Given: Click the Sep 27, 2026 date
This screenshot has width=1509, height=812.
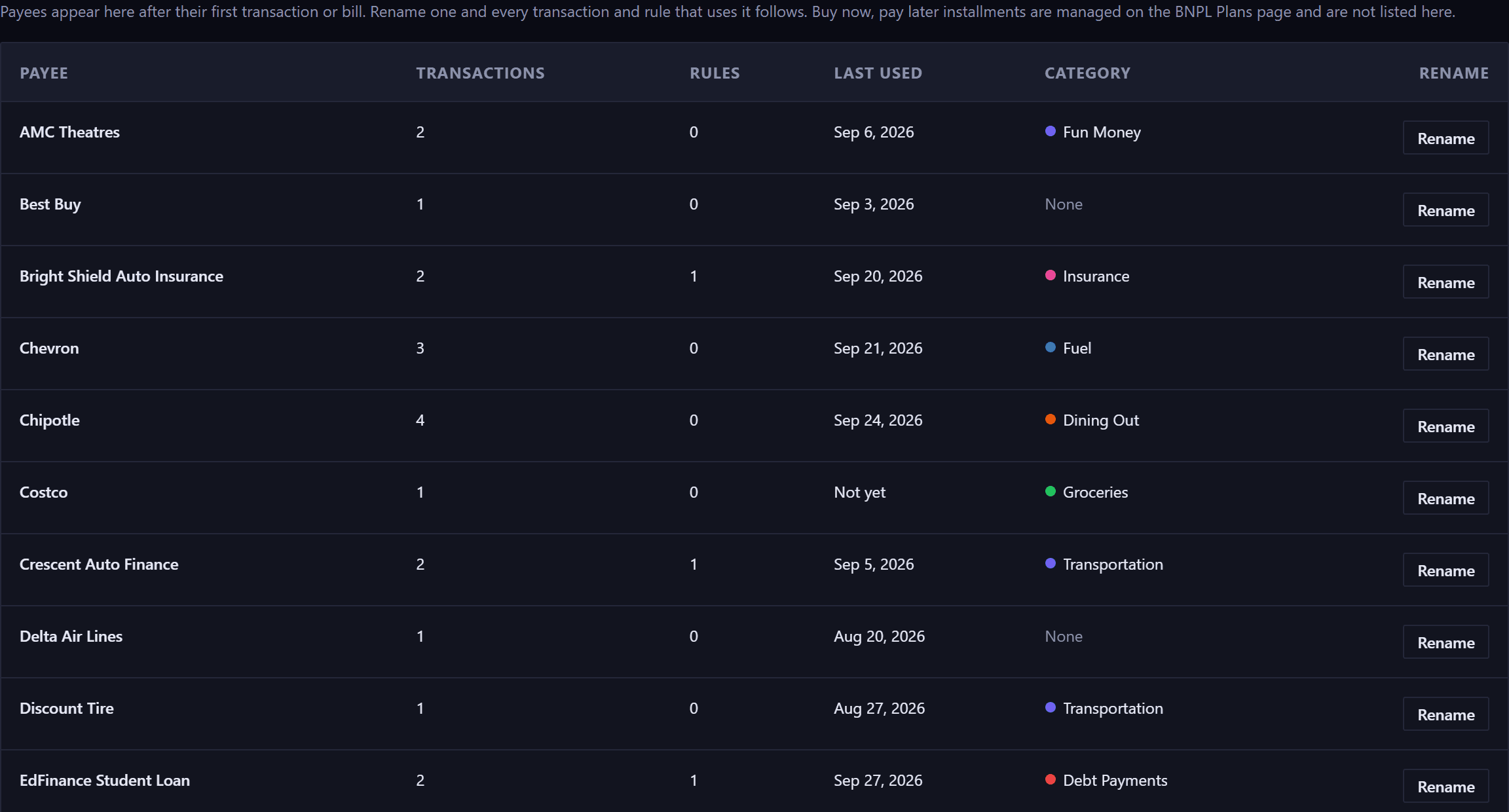Looking at the screenshot, I should click(x=878, y=781).
